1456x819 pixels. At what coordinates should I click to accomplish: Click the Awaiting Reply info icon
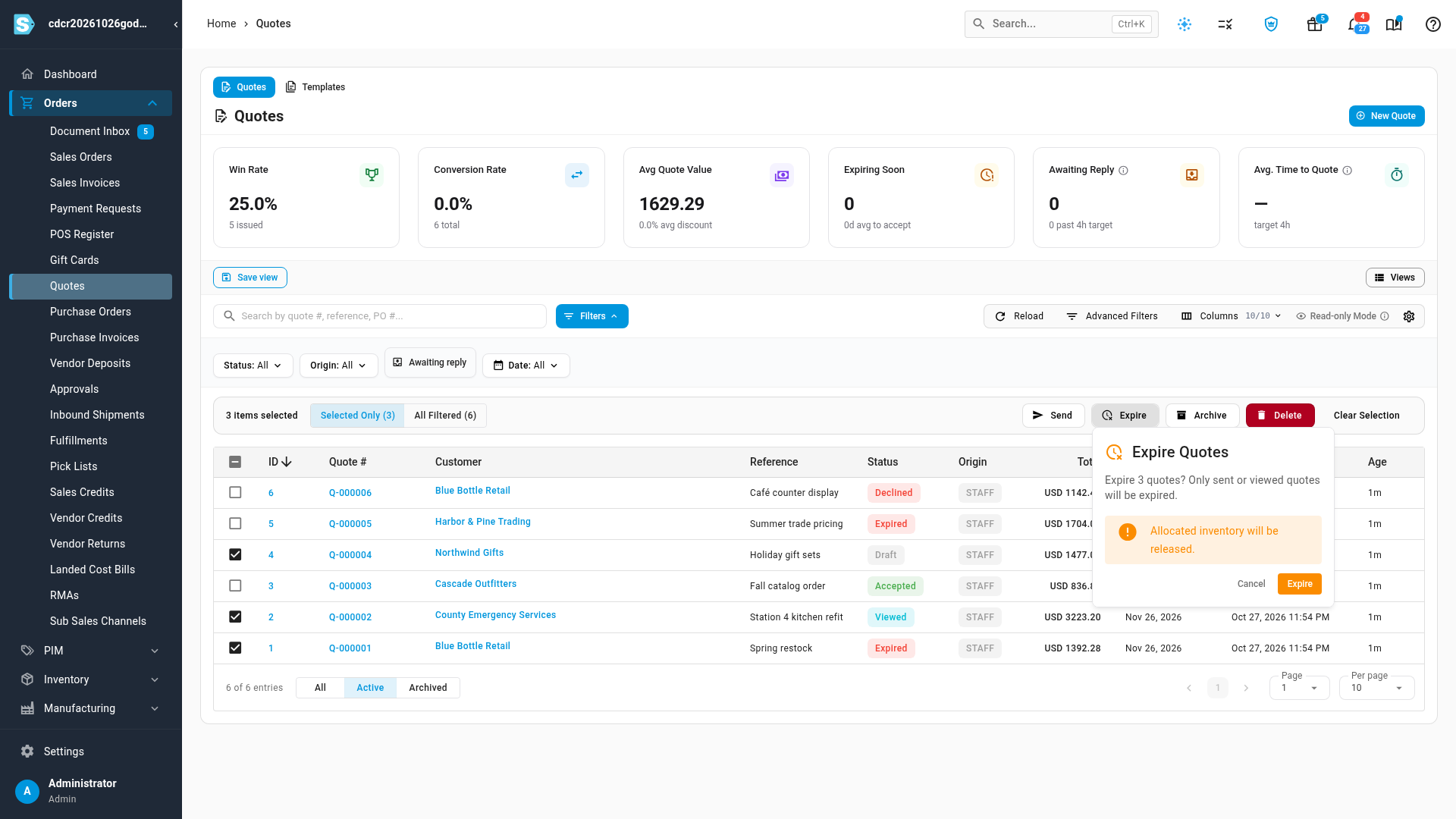1124,171
